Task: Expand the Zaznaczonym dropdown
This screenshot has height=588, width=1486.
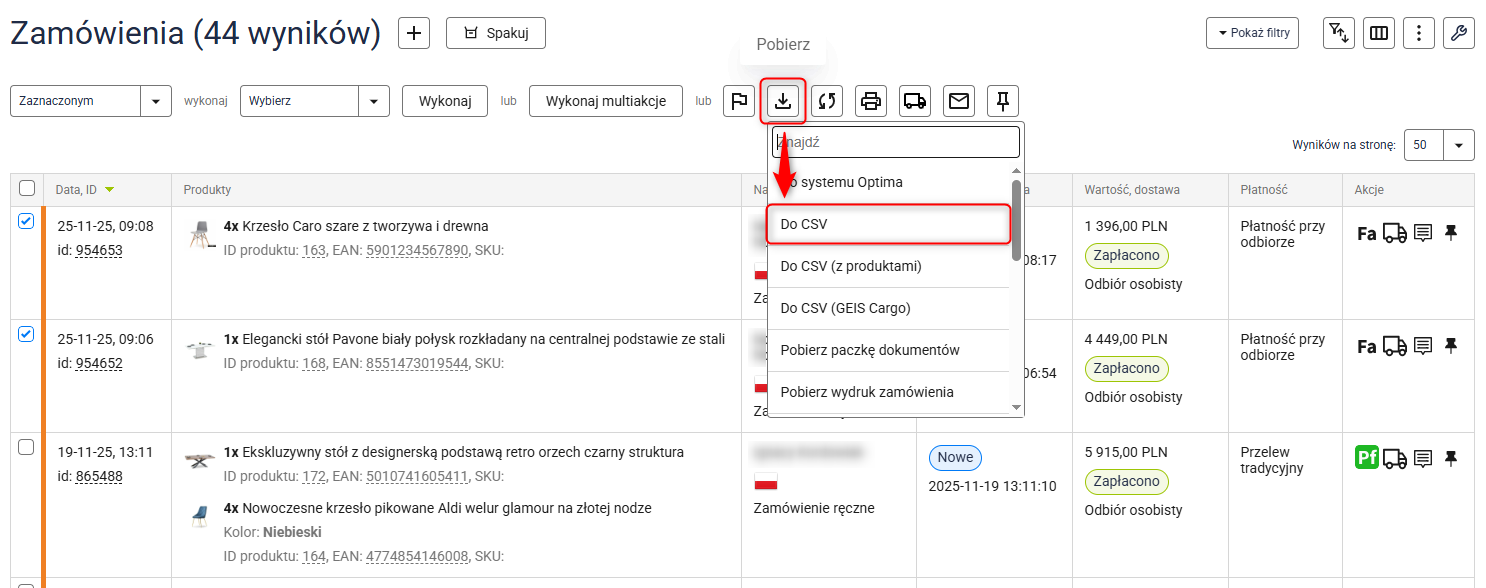Action: click(155, 101)
